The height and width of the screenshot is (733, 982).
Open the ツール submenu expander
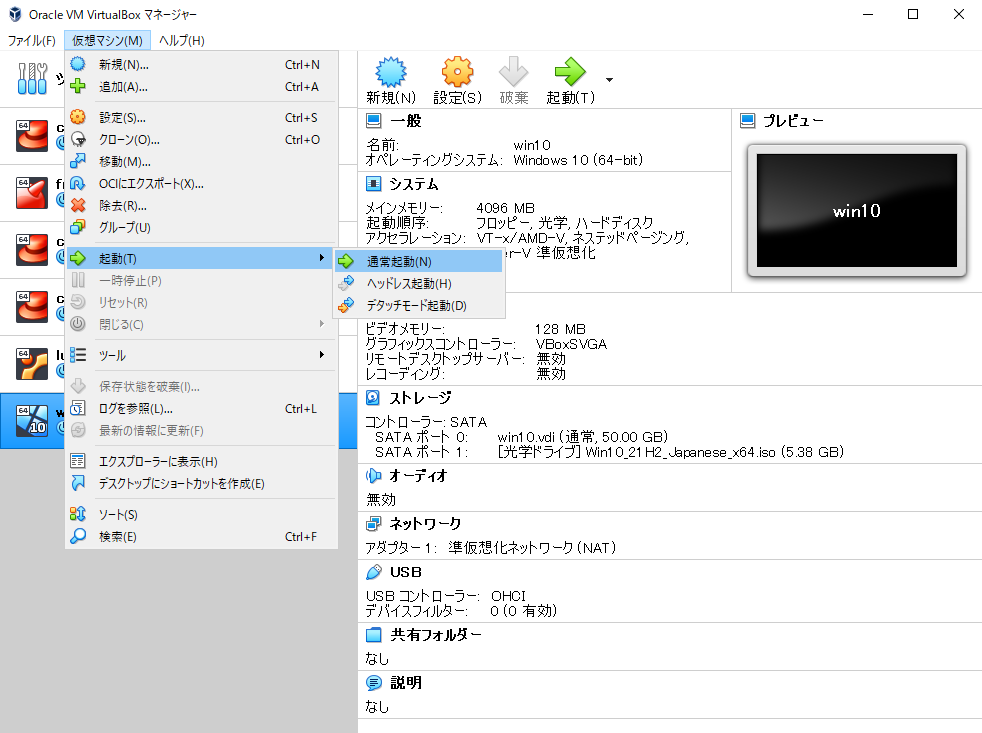coord(322,353)
